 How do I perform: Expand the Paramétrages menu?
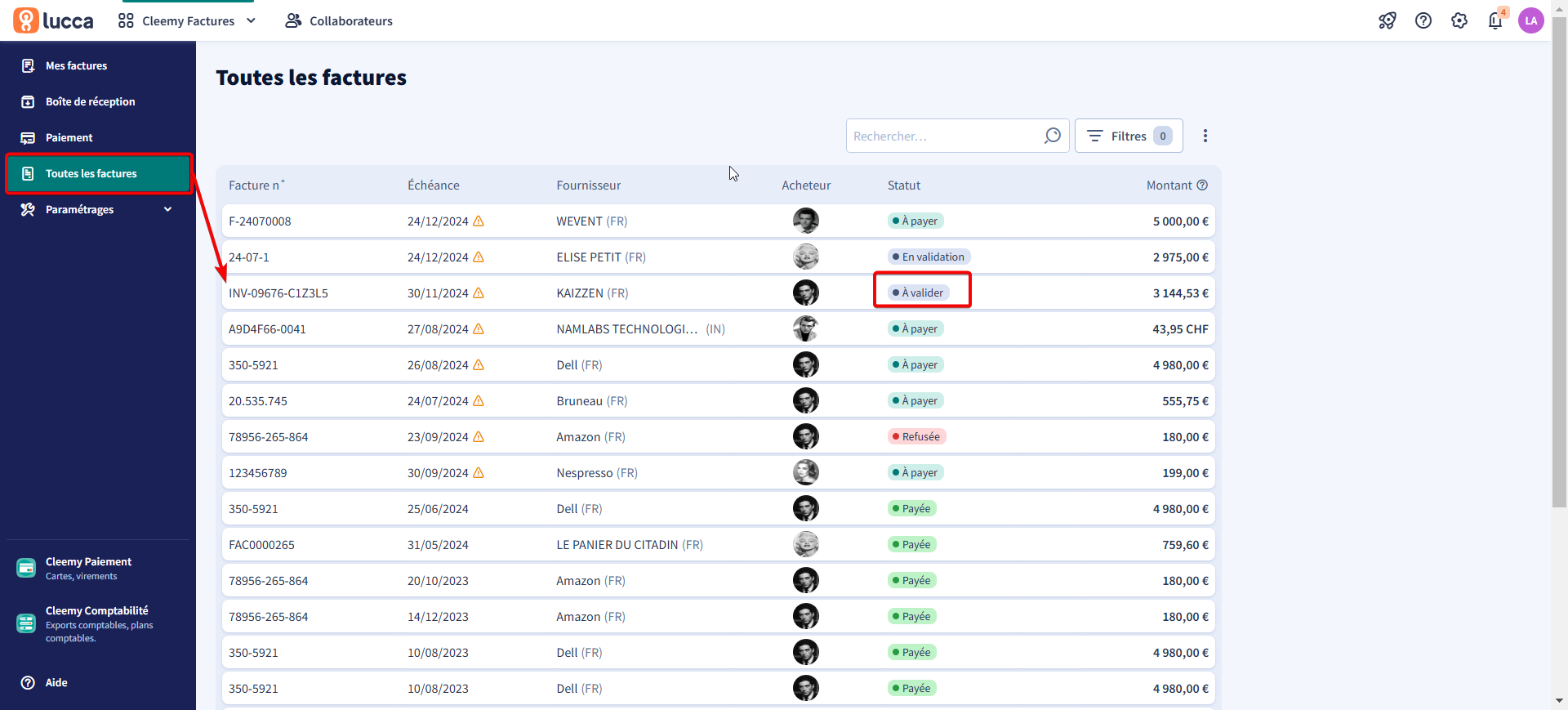pos(98,209)
